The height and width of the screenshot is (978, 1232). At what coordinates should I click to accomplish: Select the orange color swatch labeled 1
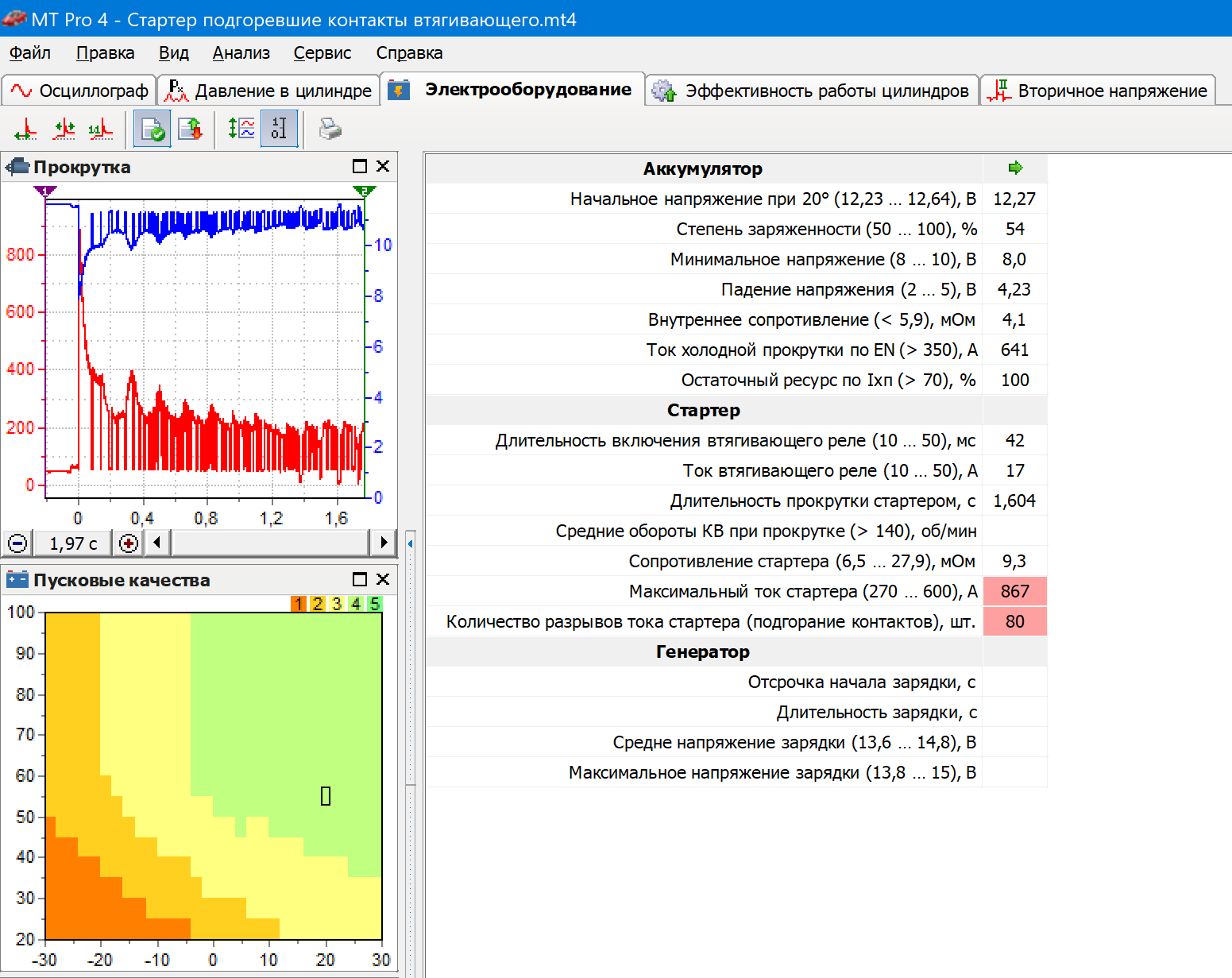click(299, 604)
